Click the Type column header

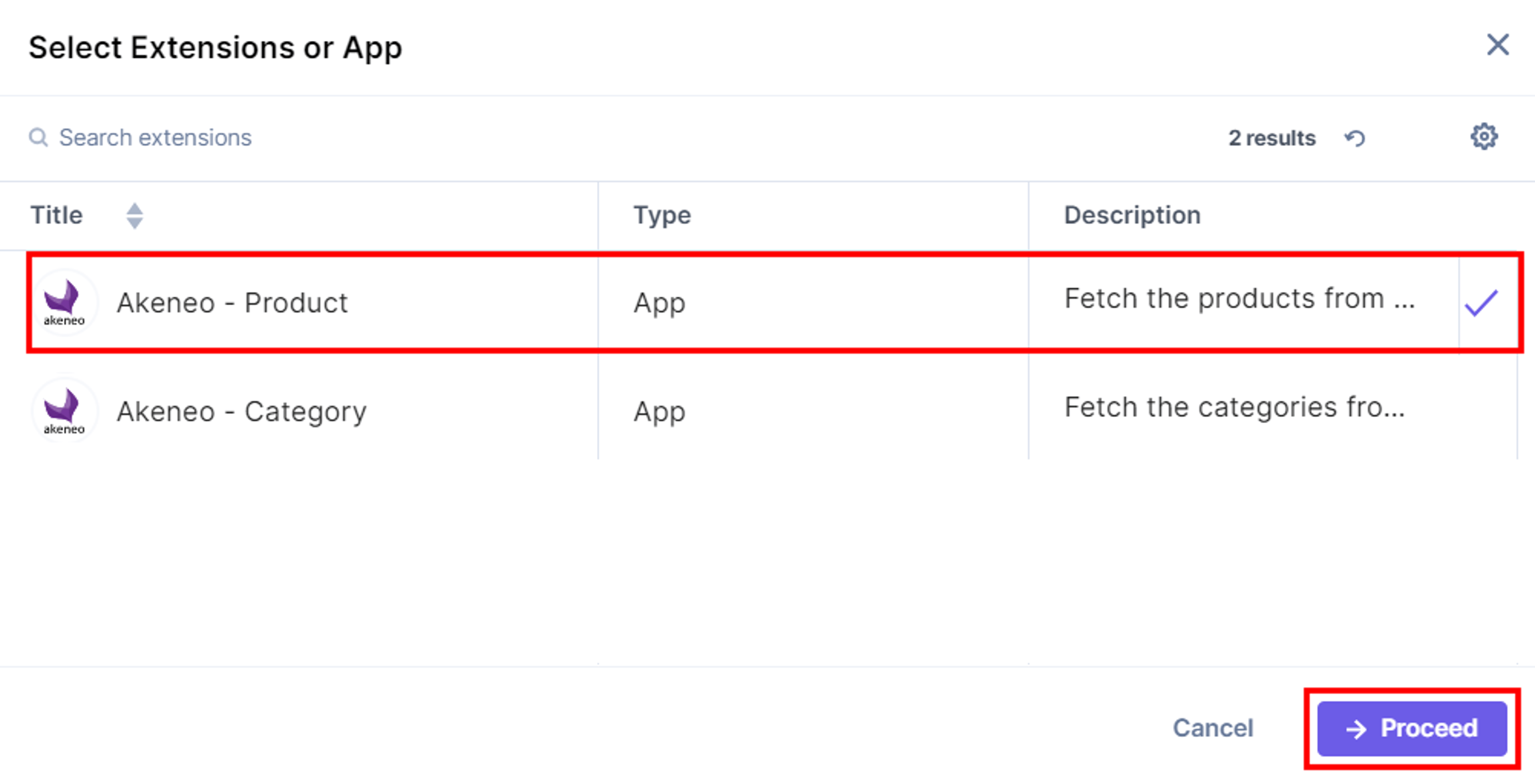point(662,215)
